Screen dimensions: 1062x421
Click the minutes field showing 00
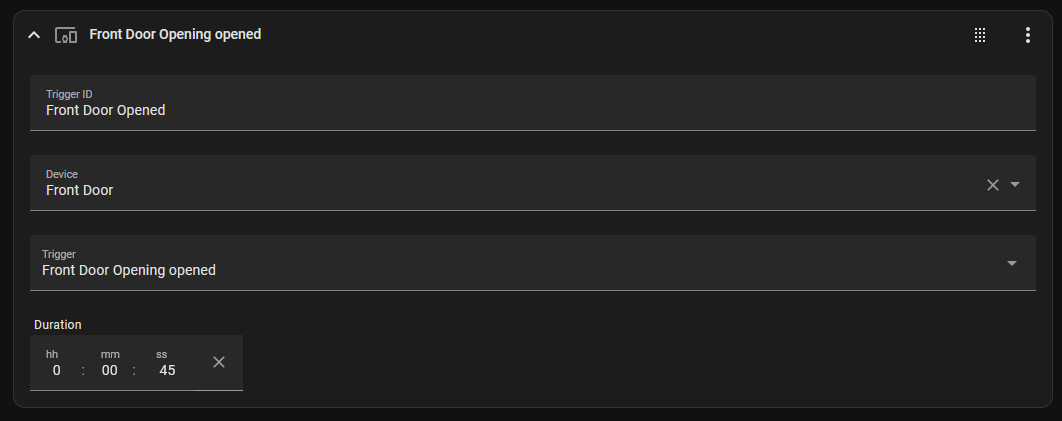tap(109, 370)
